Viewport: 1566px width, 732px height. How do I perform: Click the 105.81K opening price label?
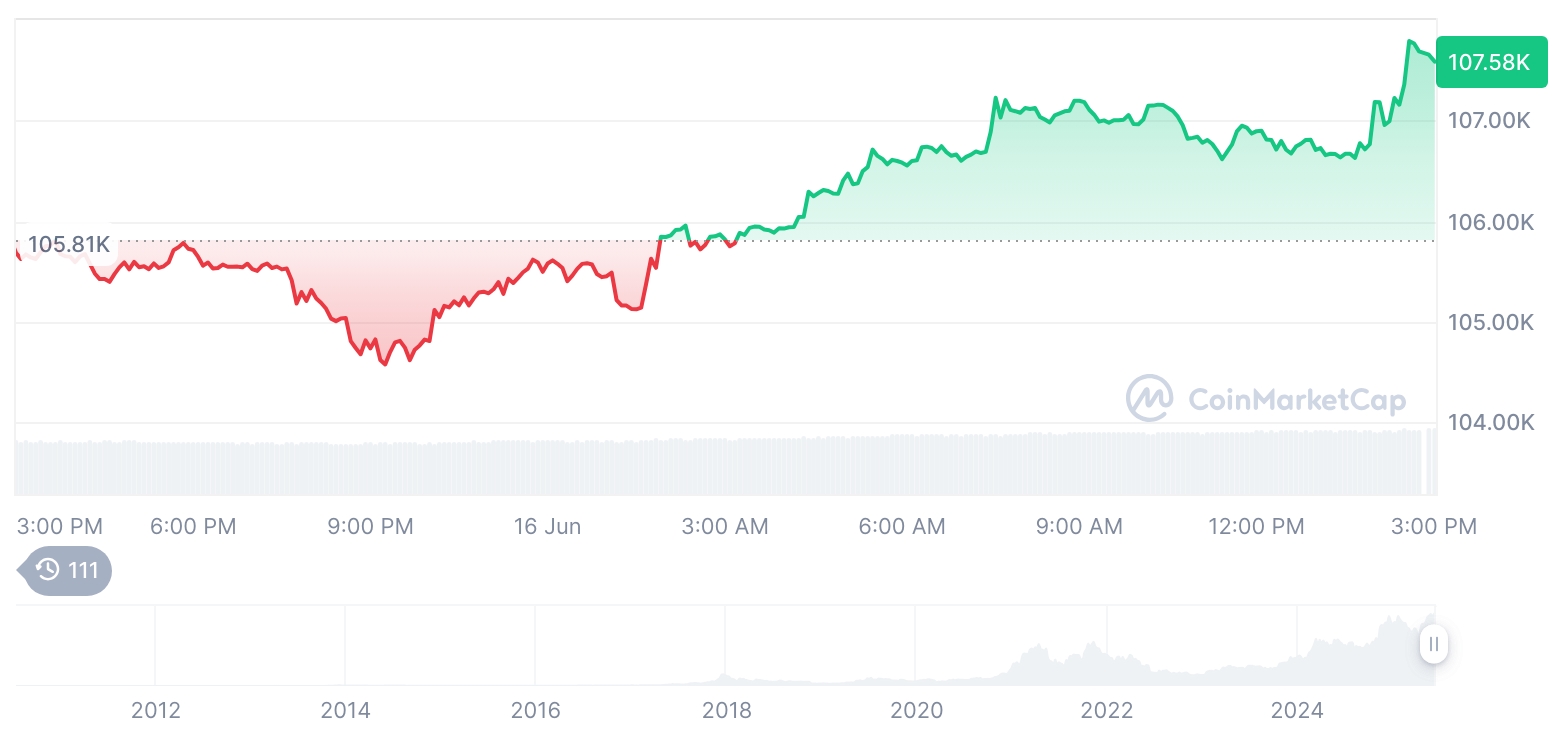[68, 244]
